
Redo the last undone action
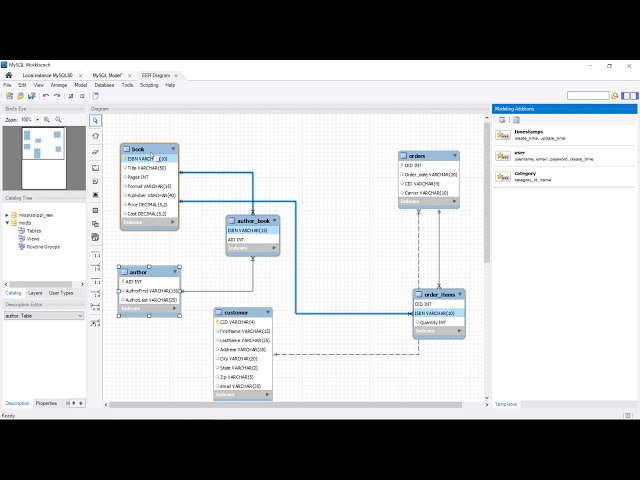click(57, 96)
